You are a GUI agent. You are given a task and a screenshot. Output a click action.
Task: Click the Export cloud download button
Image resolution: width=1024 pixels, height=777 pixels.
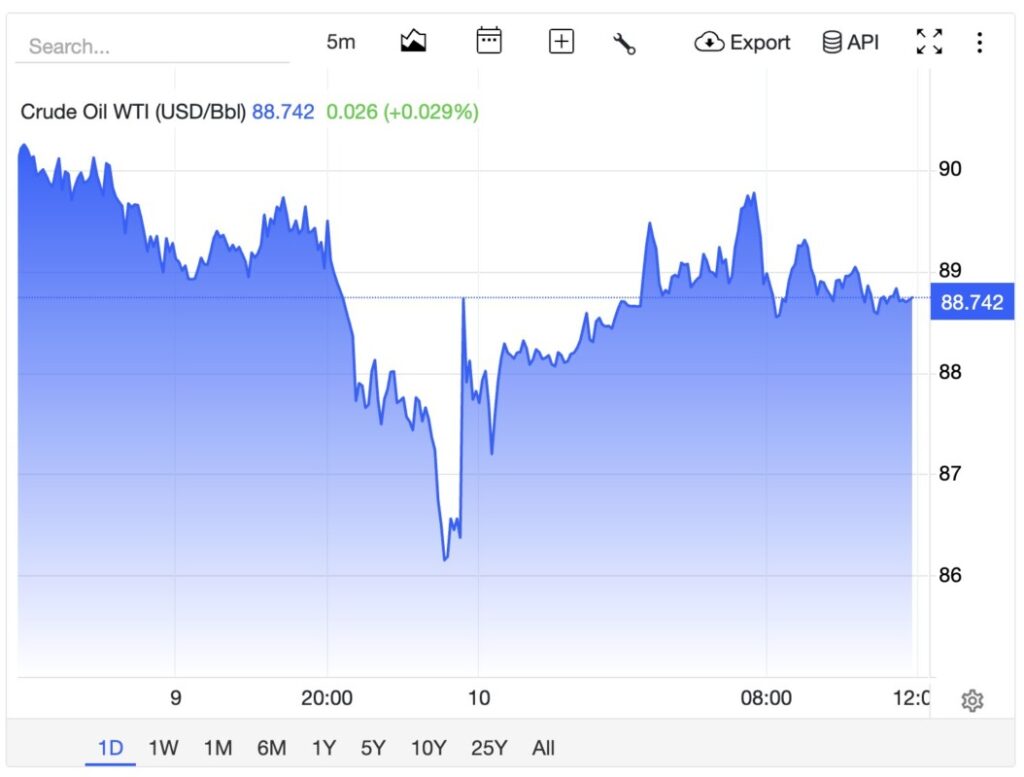tap(742, 42)
